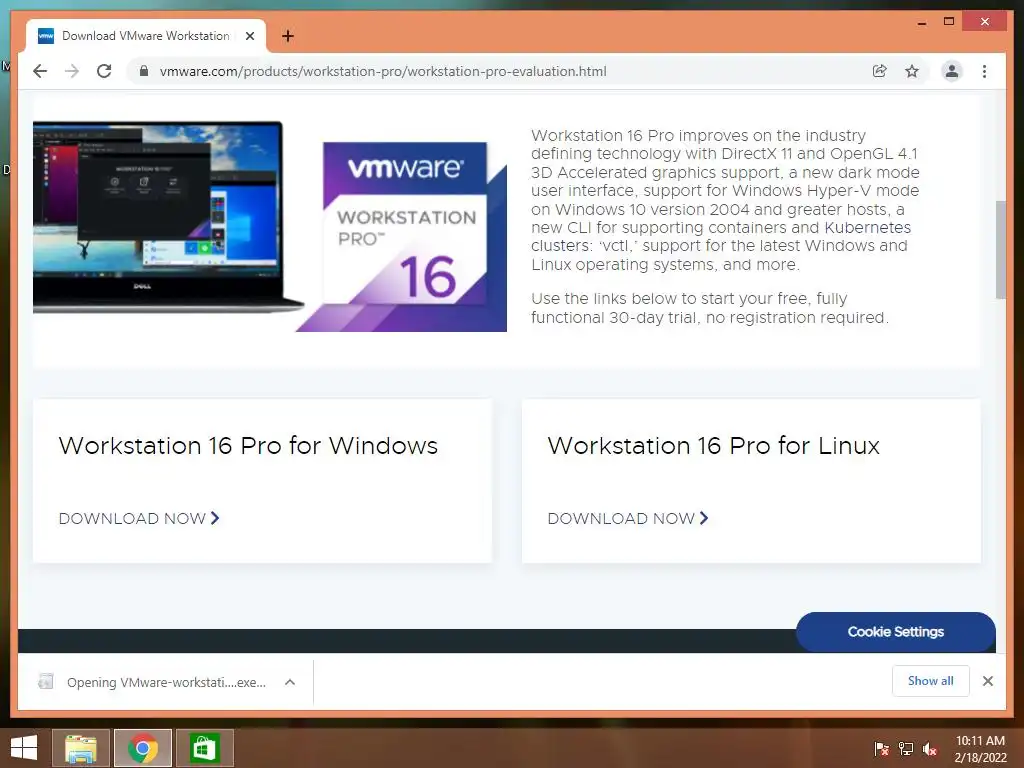Go back to the previous page

[x=40, y=71]
